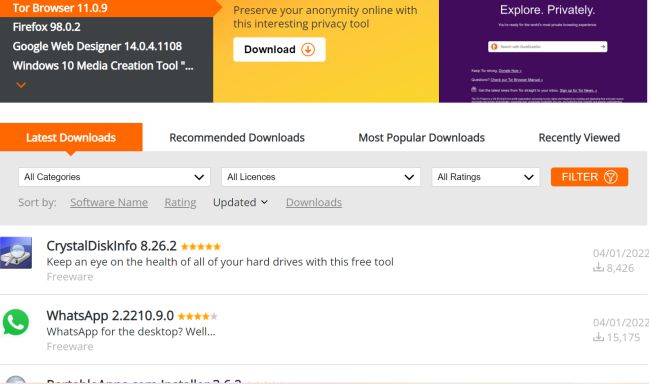Switch to Recommended Downloads tab
The height and width of the screenshot is (384, 649).
click(237, 137)
